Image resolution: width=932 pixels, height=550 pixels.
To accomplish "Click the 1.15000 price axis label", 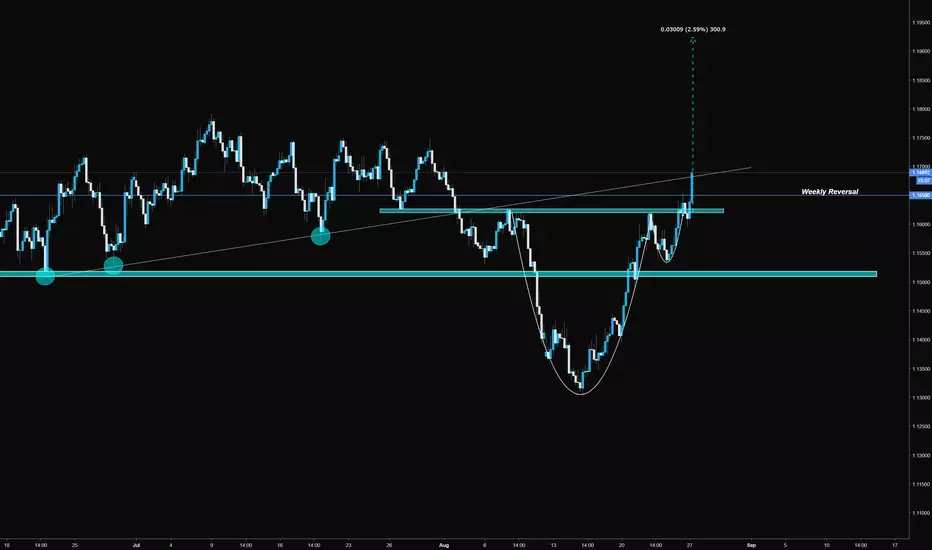I will (921, 282).
